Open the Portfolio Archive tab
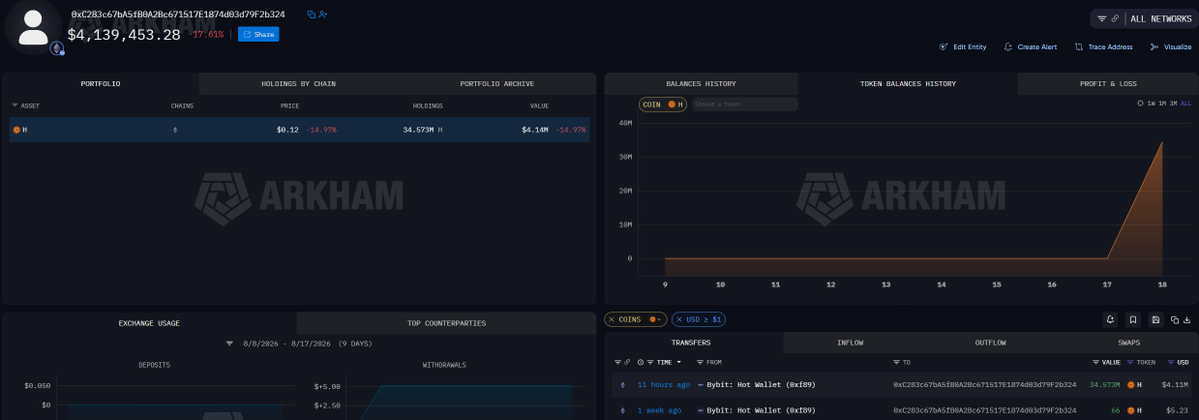 tap(497, 83)
